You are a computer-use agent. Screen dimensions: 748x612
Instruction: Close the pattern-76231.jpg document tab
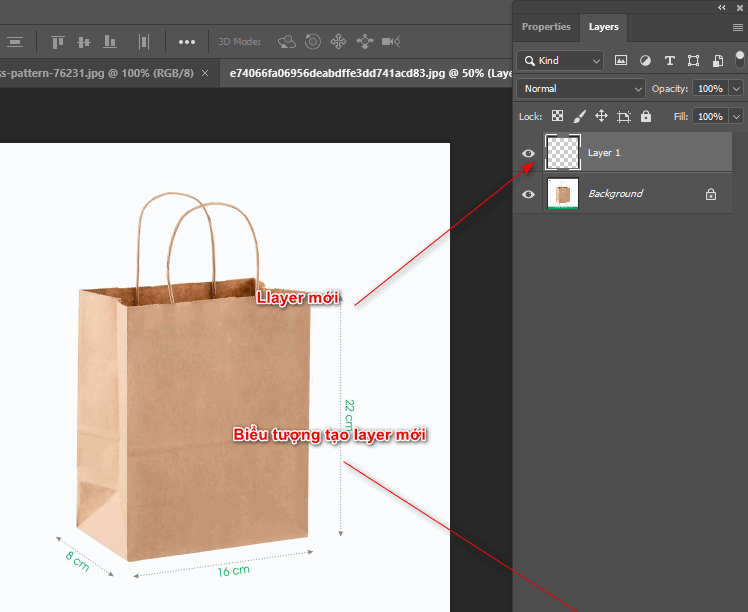(205, 73)
